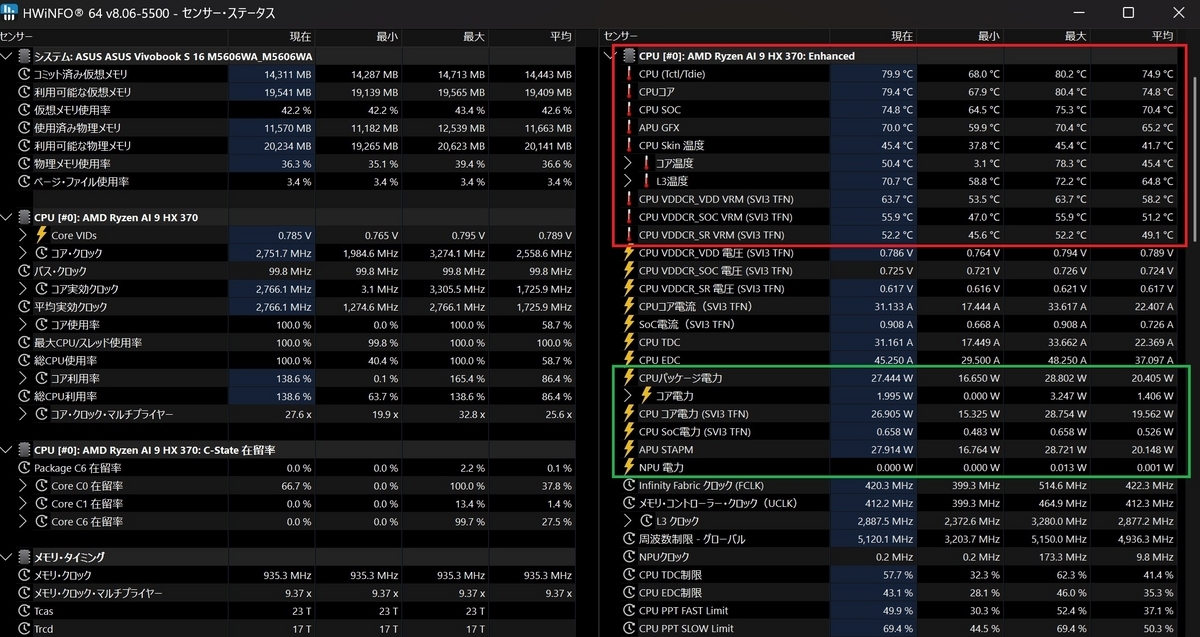Click the clock icon for 使用済み物理メモリ
This screenshot has width=1200, height=637.
[x=25, y=128]
